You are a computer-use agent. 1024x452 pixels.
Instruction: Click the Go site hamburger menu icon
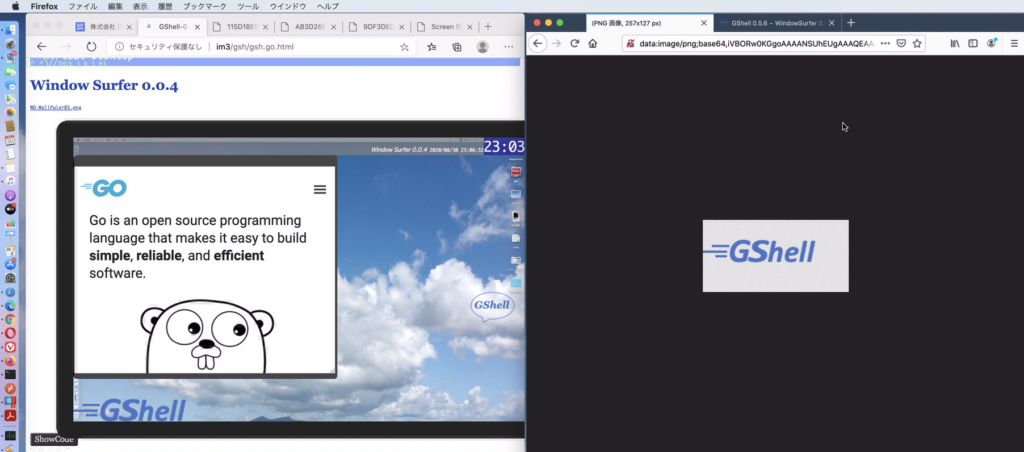(319, 189)
